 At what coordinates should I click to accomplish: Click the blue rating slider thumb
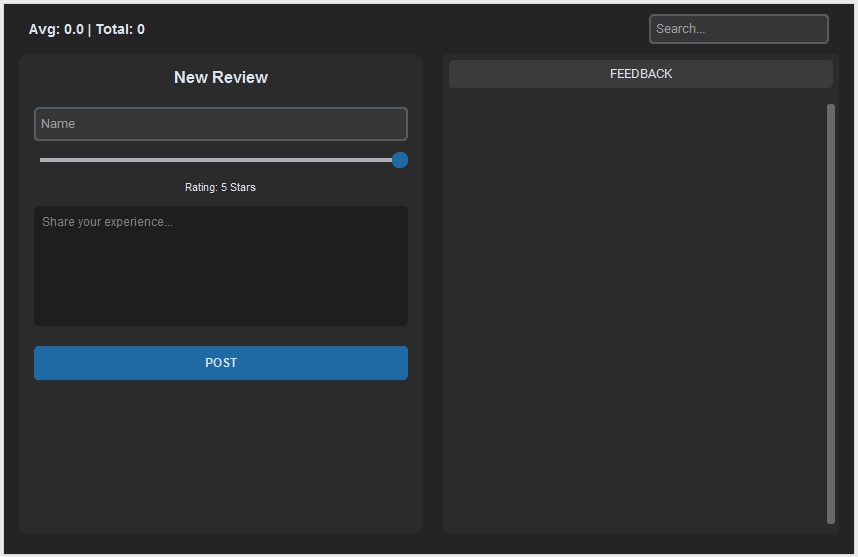click(x=400, y=160)
